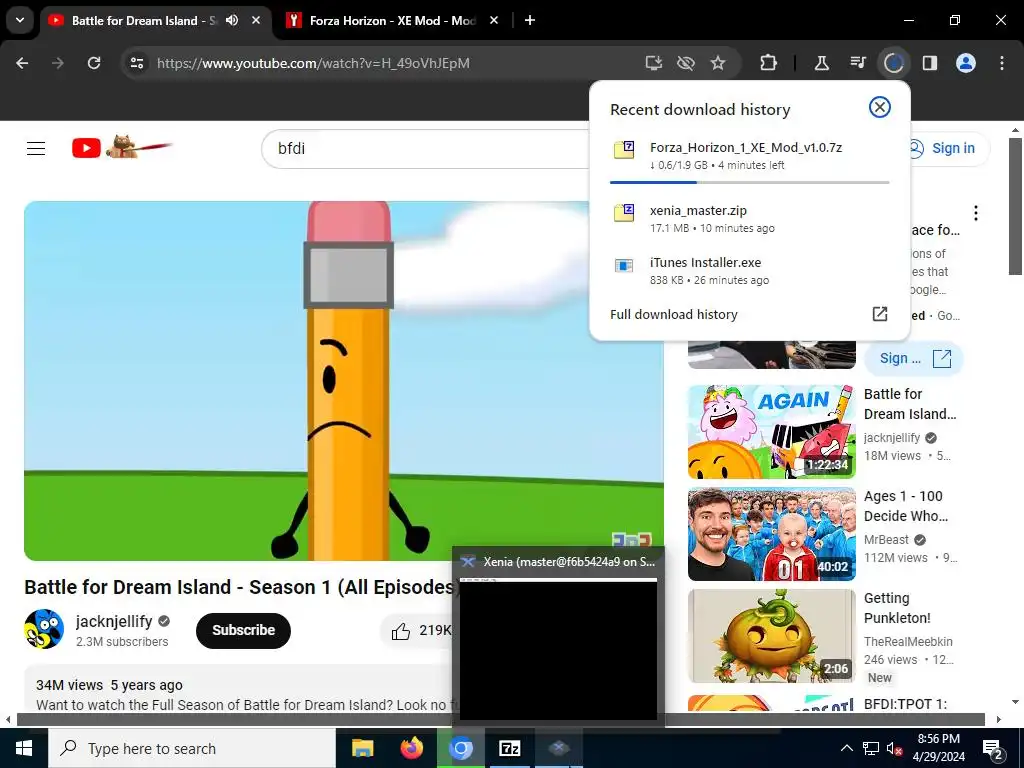Screen dimensions: 1024x768
Task: Open the Extensions puzzle icon
Action: (769, 63)
